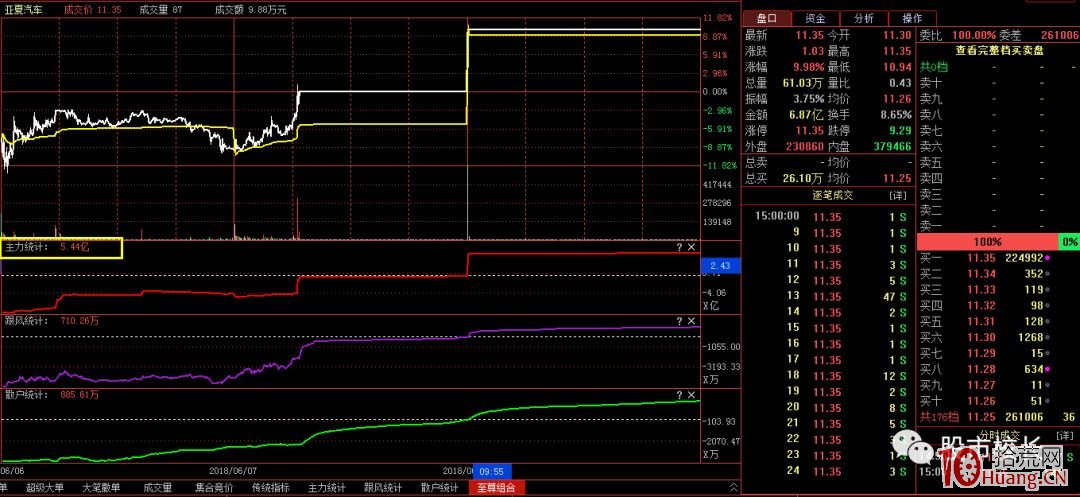Click the purple dot beside 买一 order
Viewport: 1080px width, 497px height.
click(1049, 257)
